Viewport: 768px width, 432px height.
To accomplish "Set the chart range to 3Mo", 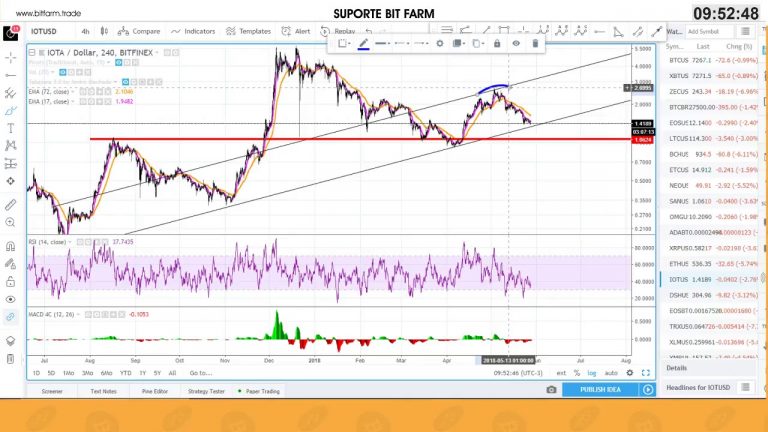I will coord(88,373).
